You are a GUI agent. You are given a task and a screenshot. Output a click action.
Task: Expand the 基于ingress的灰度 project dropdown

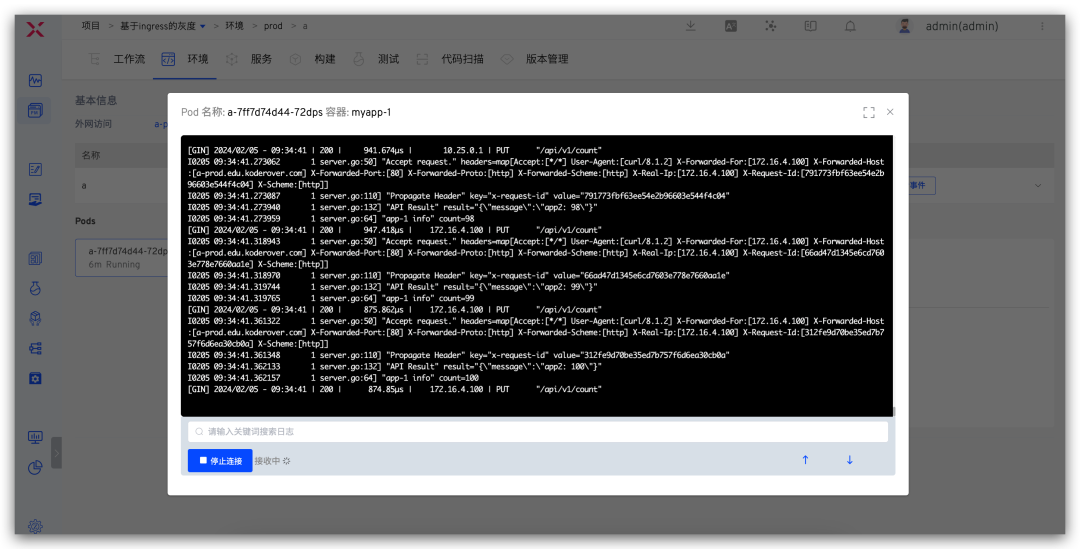(x=163, y=26)
